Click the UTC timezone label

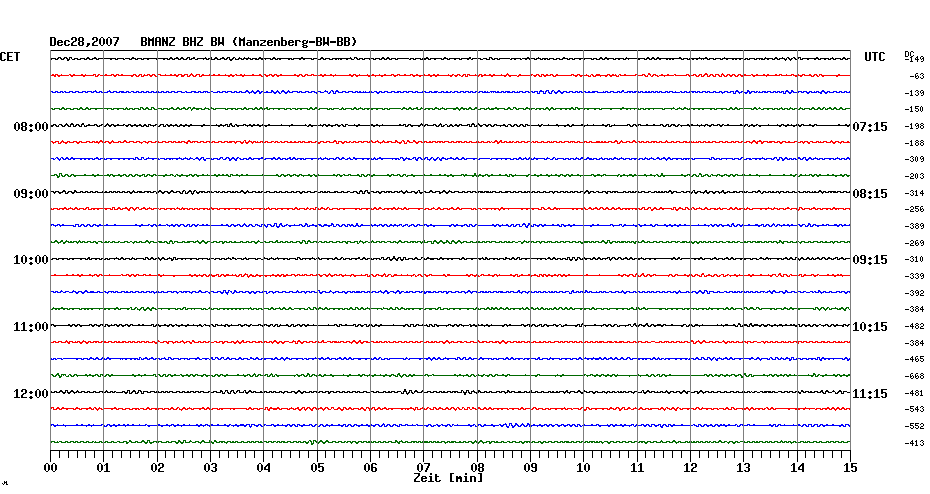click(874, 57)
